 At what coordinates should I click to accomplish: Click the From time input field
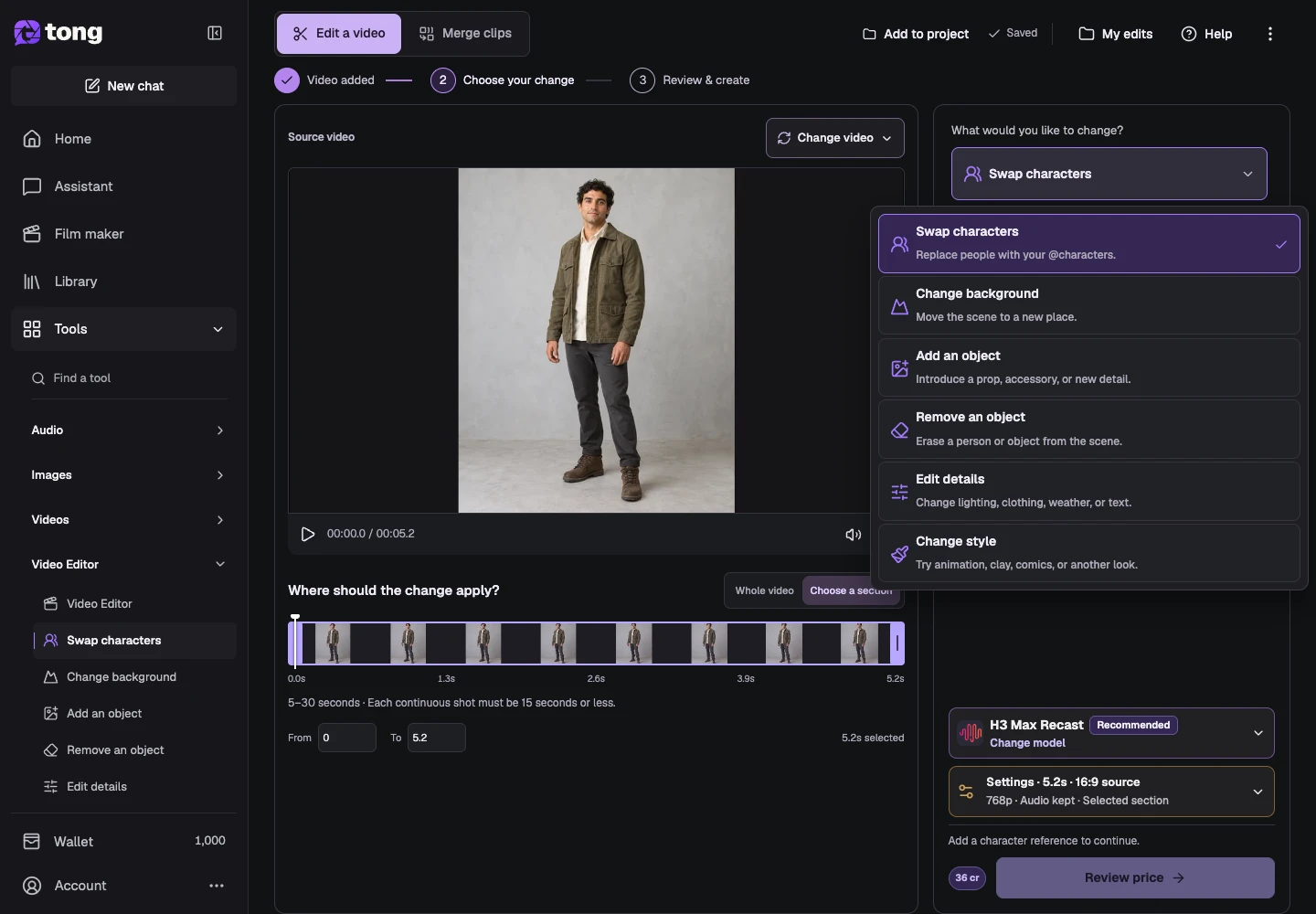347,738
